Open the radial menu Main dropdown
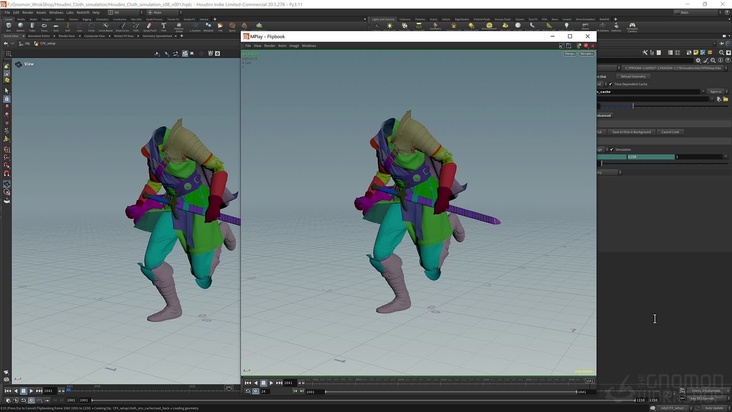Screen dimensions: 732x412 [163, 13]
